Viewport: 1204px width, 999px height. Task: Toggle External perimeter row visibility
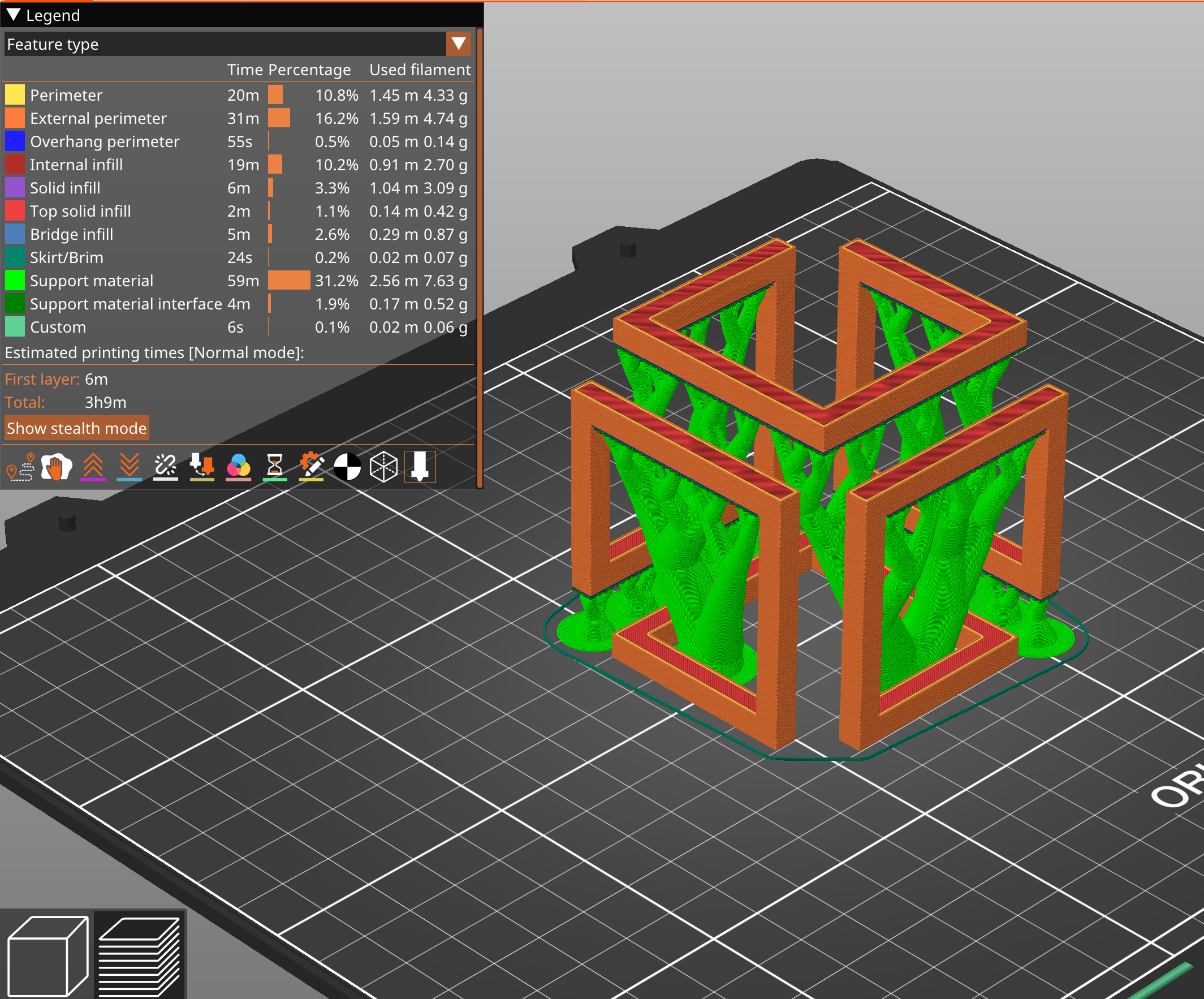238,118
